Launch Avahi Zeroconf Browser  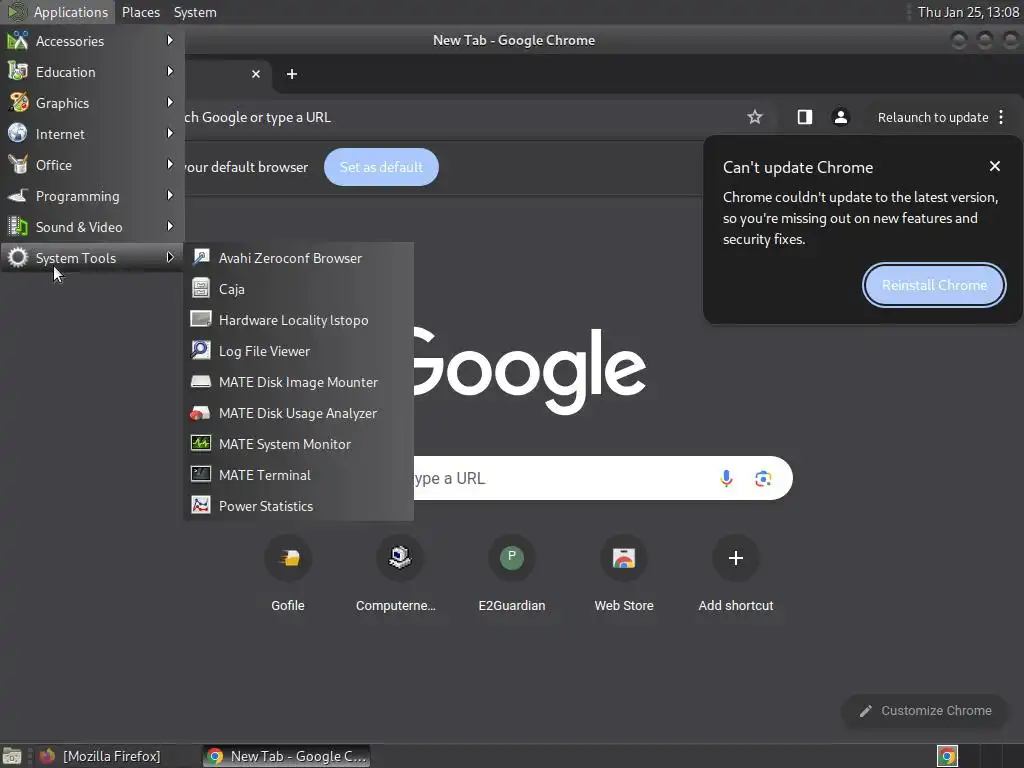298,258
